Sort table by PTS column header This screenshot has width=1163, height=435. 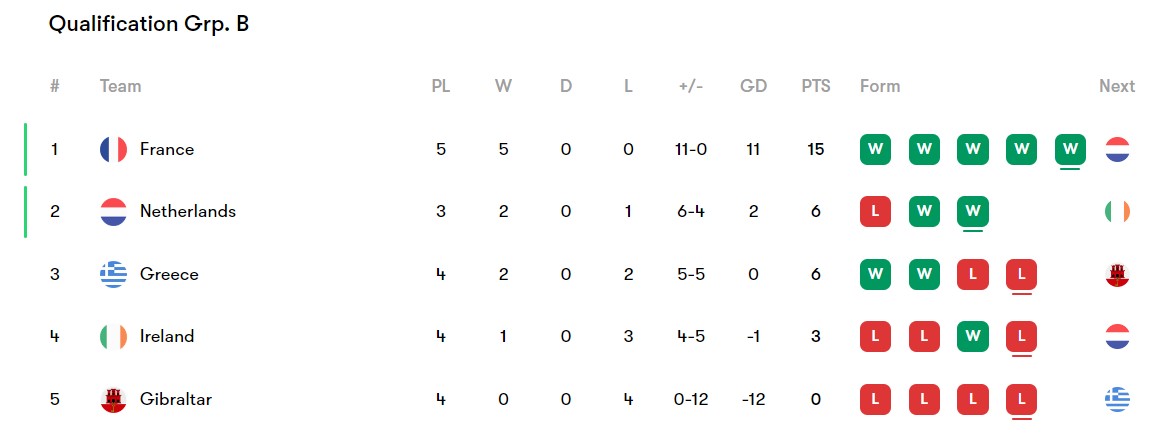tap(816, 86)
